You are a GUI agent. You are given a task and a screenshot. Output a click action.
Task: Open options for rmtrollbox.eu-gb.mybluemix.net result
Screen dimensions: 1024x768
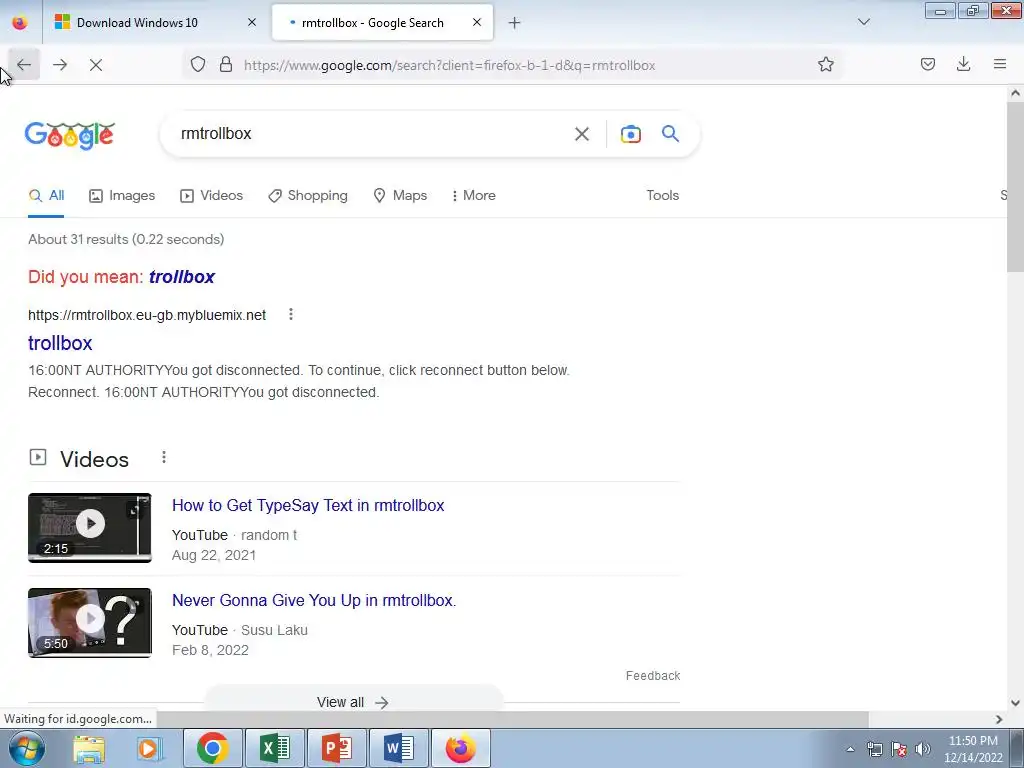tap(291, 315)
